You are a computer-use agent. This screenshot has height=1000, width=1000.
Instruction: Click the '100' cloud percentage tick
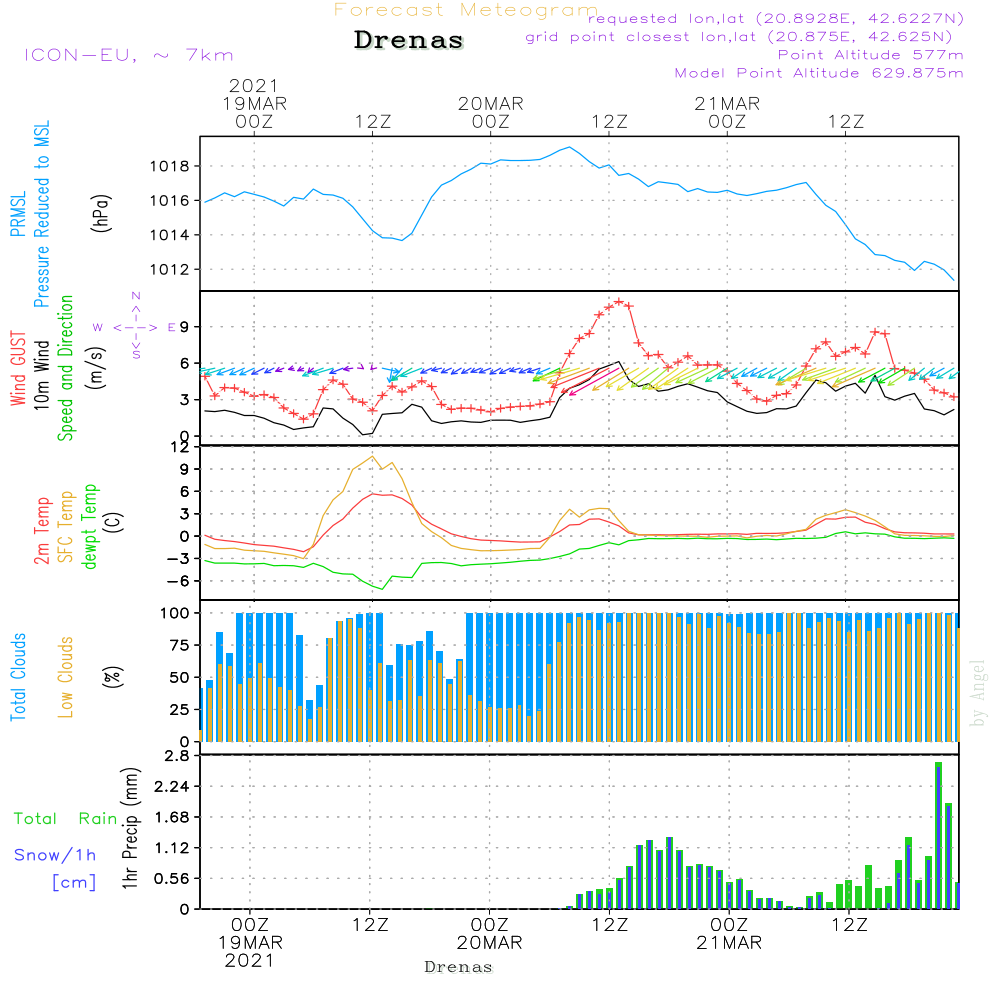175,614
